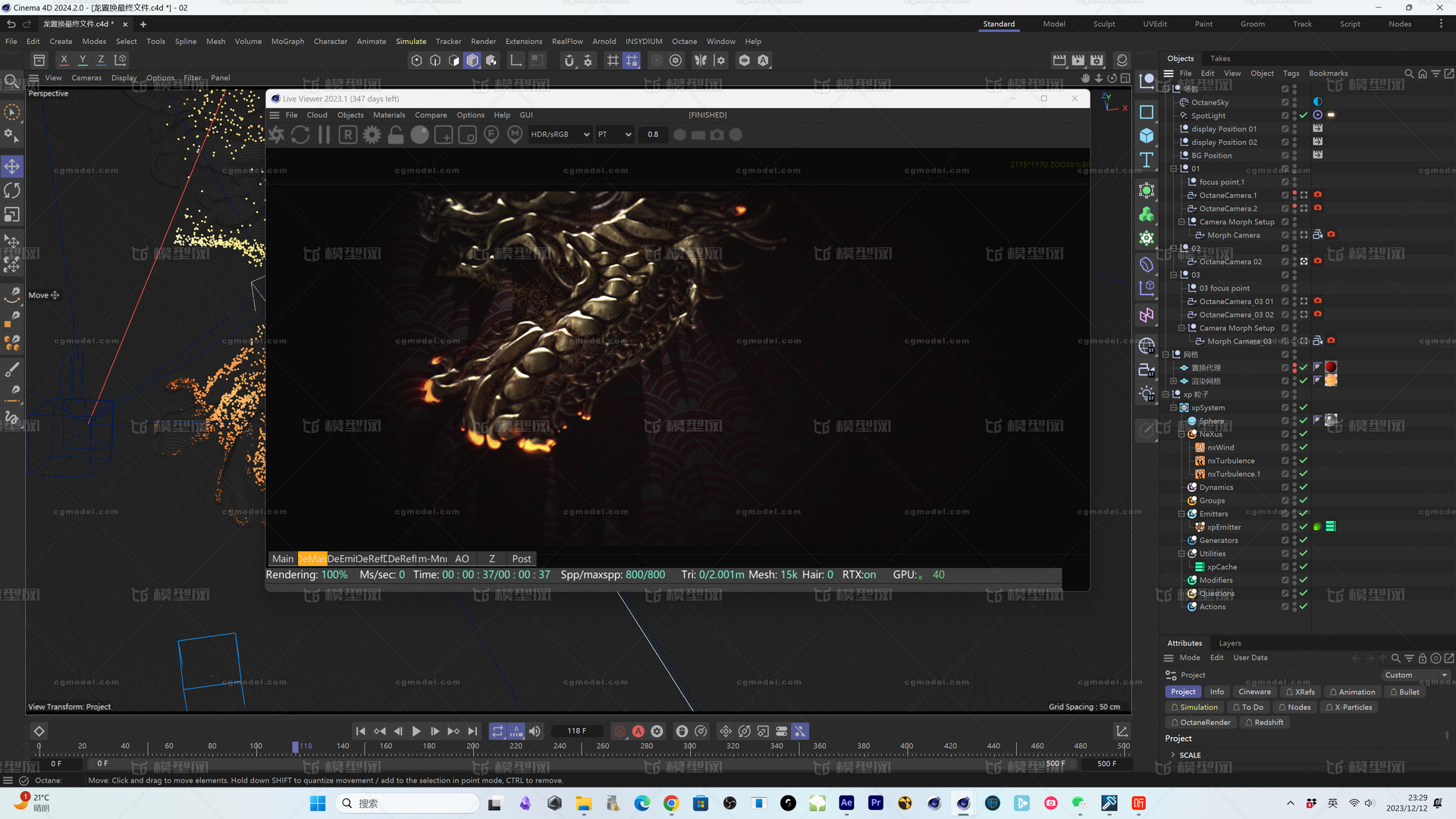Restart the render in the Live Viewer
The width and height of the screenshot is (1456, 819).
pyautogui.click(x=300, y=134)
